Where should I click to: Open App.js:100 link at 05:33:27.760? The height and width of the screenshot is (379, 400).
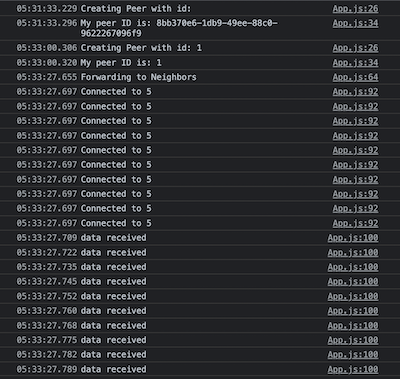353,311
